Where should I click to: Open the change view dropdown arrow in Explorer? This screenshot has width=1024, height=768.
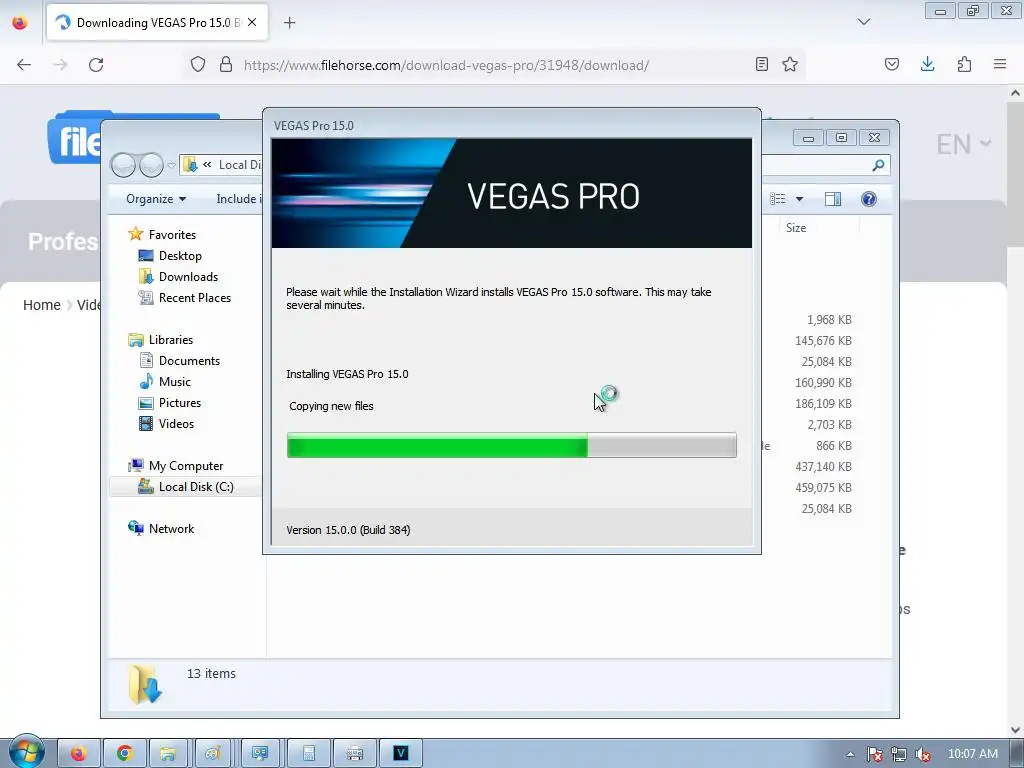[x=799, y=199]
